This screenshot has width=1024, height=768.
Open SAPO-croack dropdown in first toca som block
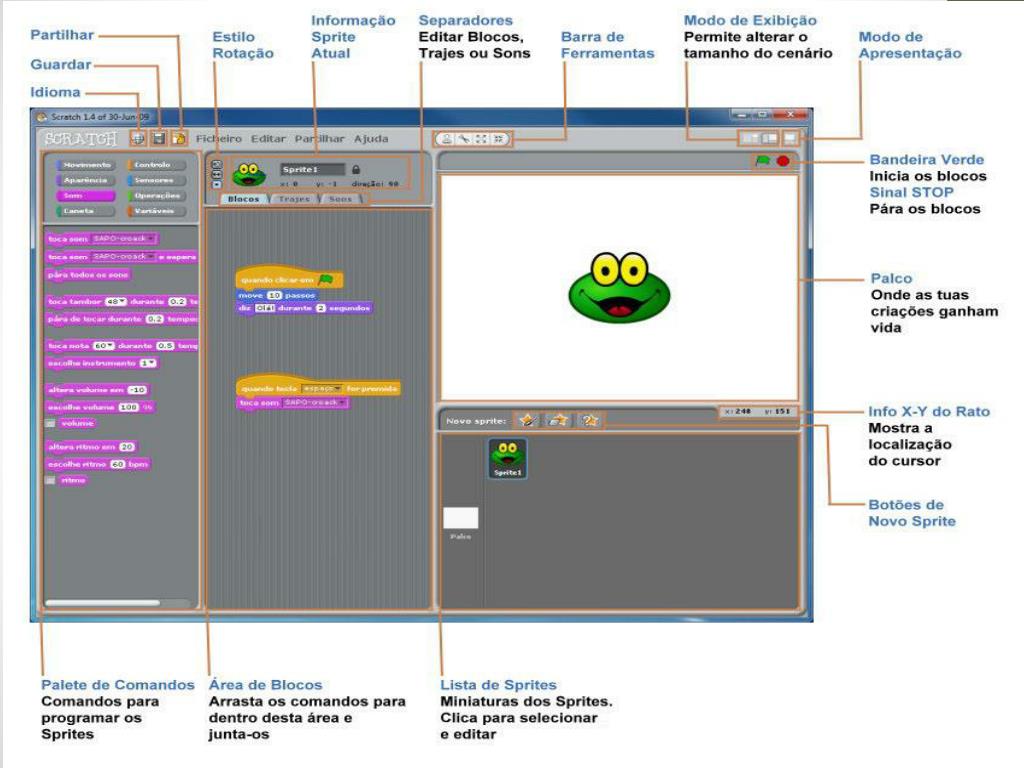coord(123,239)
